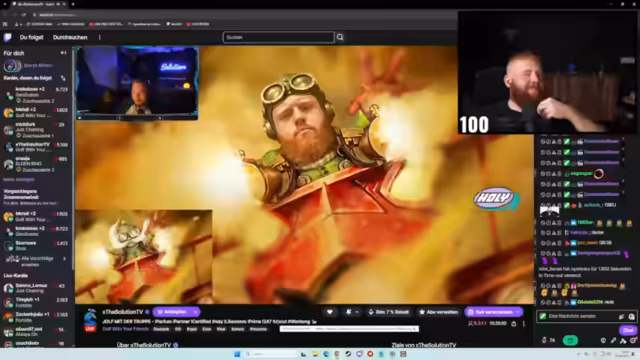
Task: Click the Twitch logo home icon
Action: pos(8,38)
